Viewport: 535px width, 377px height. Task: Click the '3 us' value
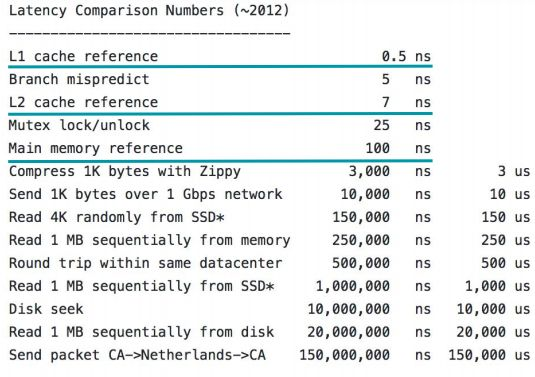tap(514, 171)
